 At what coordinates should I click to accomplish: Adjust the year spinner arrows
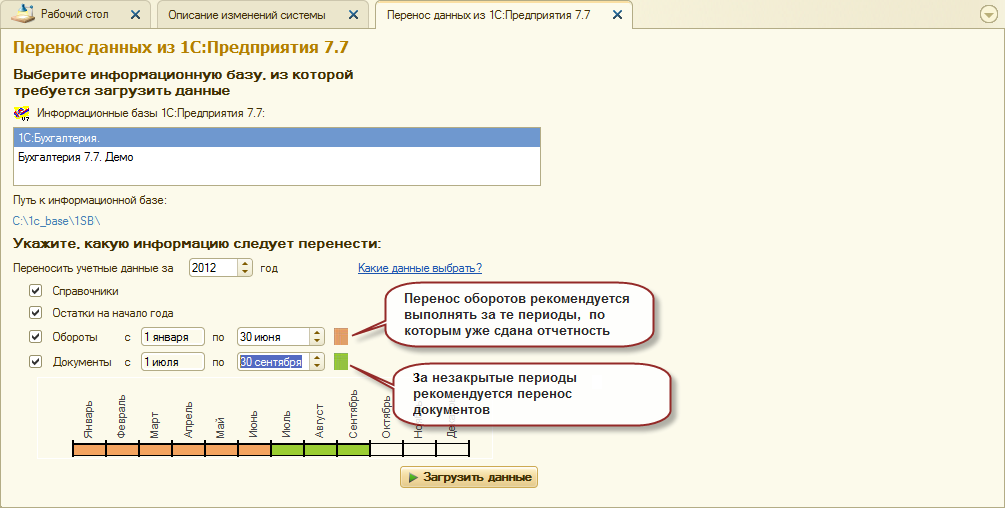tap(245, 268)
